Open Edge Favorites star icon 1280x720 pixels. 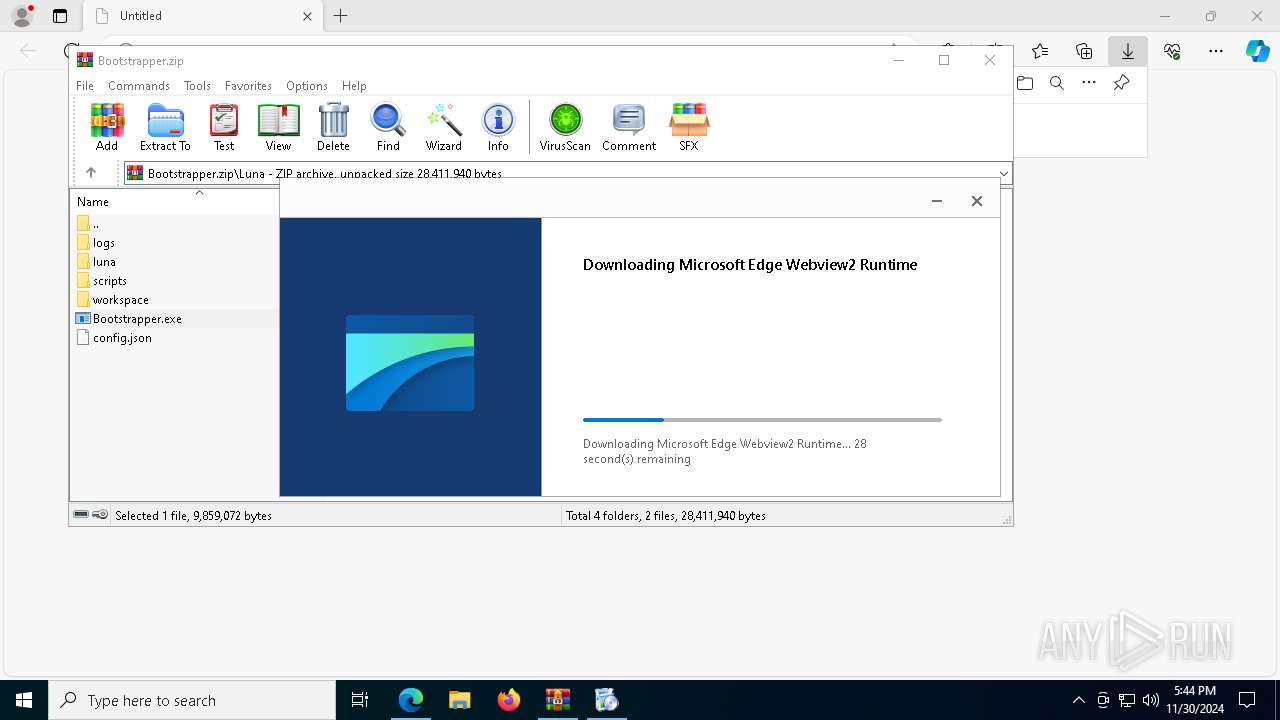(x=1040, y=51)
